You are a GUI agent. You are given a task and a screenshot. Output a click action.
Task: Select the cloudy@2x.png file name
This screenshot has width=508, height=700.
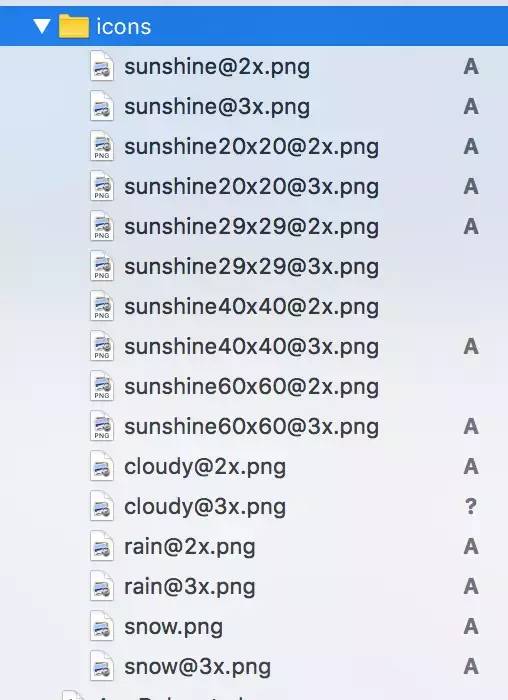[x=205, y=468]
